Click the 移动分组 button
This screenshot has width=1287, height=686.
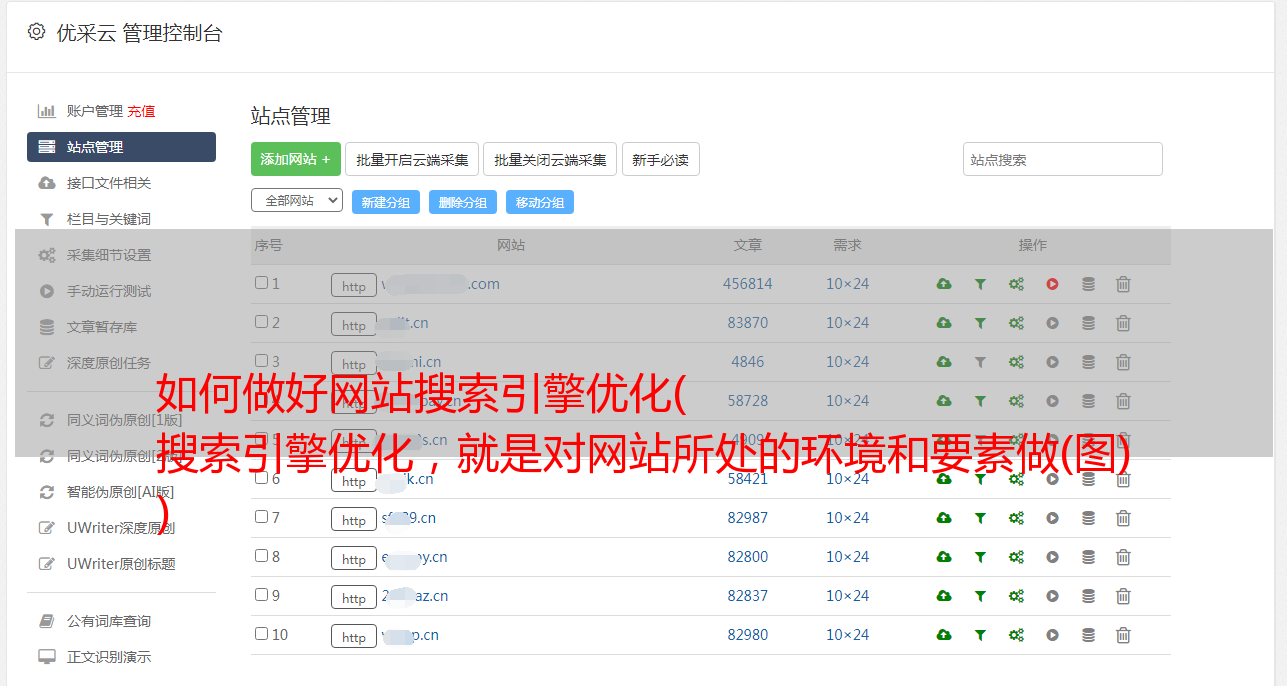point(540,202)
